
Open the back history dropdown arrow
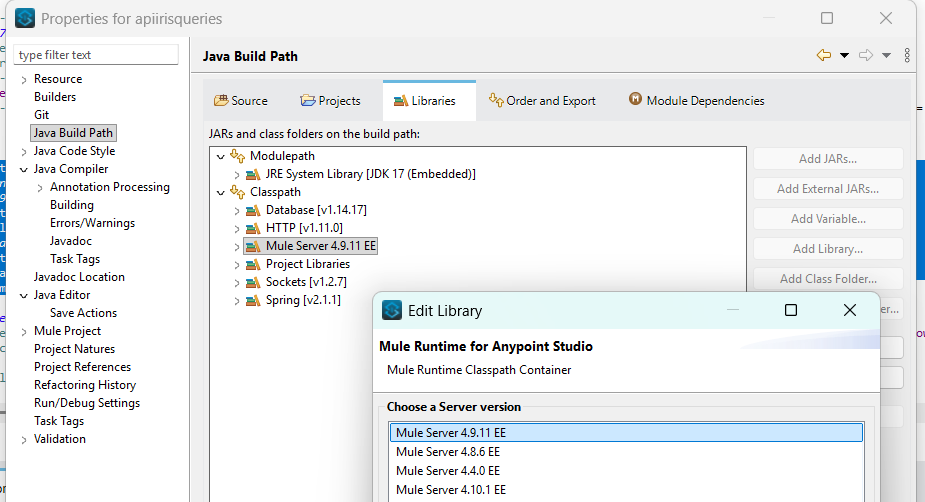click(x=844, y=56)
